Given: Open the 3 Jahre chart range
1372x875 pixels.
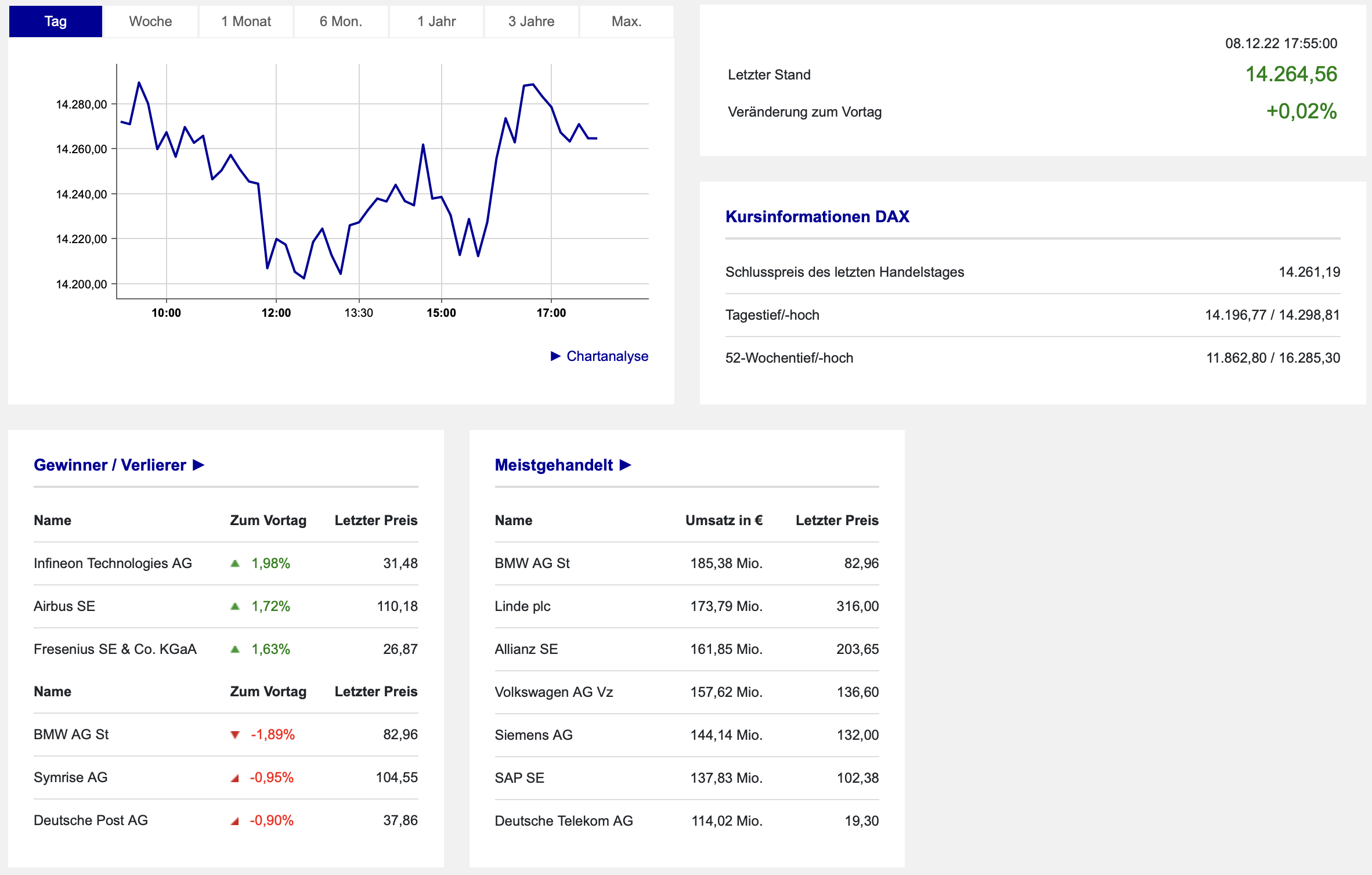Looking at the screenshot, I should pyautogui.click(x=531, y=21).
